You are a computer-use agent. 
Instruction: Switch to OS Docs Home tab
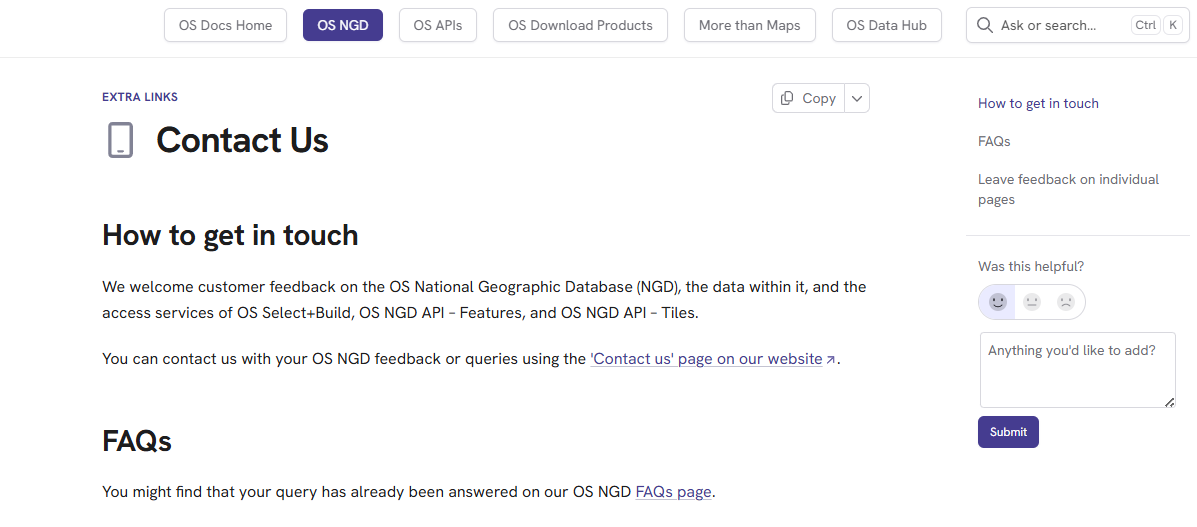225,25
